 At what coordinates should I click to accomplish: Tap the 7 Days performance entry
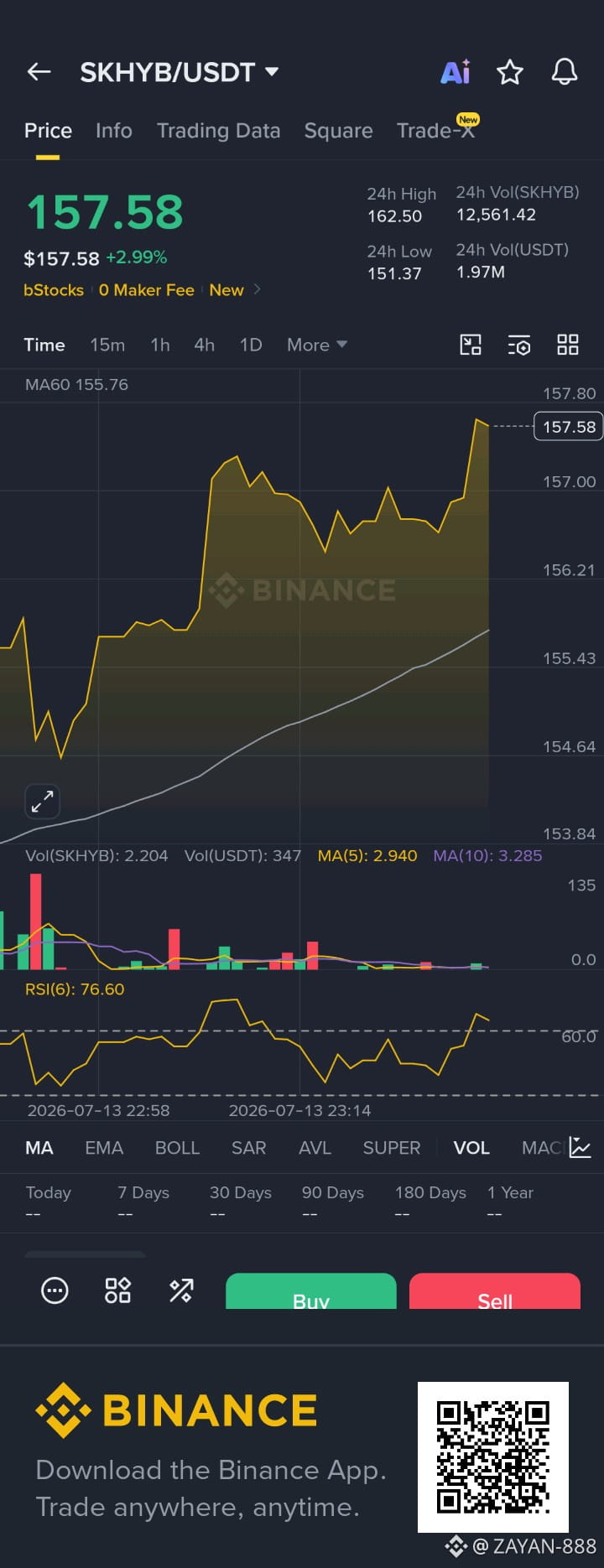pyautogui.click(x=143, y=1202)
